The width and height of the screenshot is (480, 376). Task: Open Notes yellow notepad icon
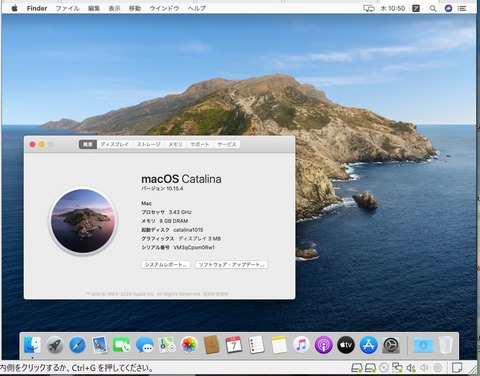(x=279, y=345)
